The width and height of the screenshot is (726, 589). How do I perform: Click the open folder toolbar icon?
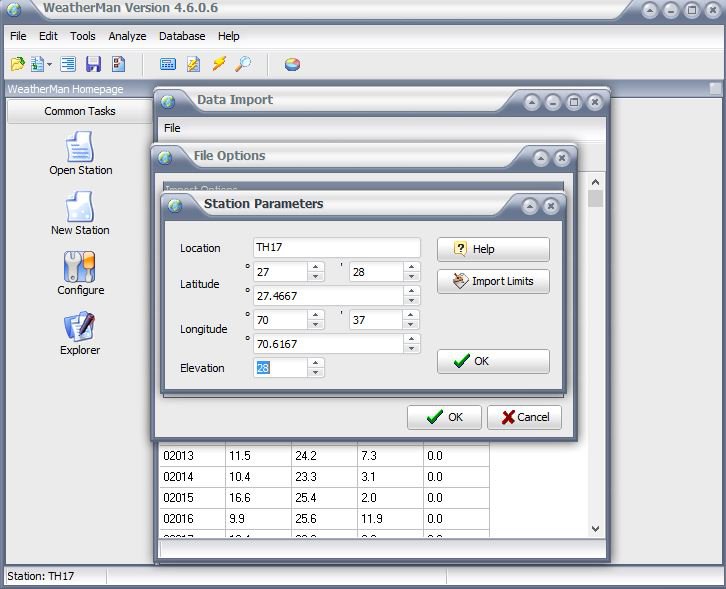17,64
